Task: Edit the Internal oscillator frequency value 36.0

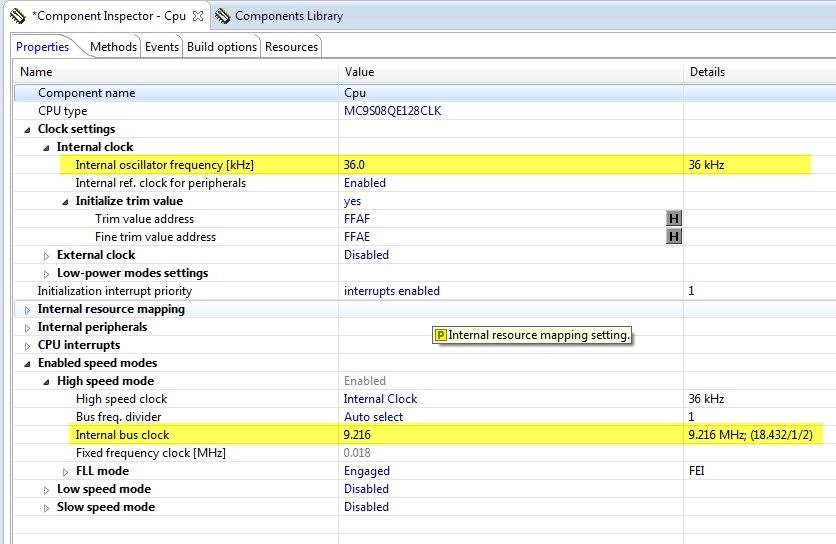Action: [355, 165]
